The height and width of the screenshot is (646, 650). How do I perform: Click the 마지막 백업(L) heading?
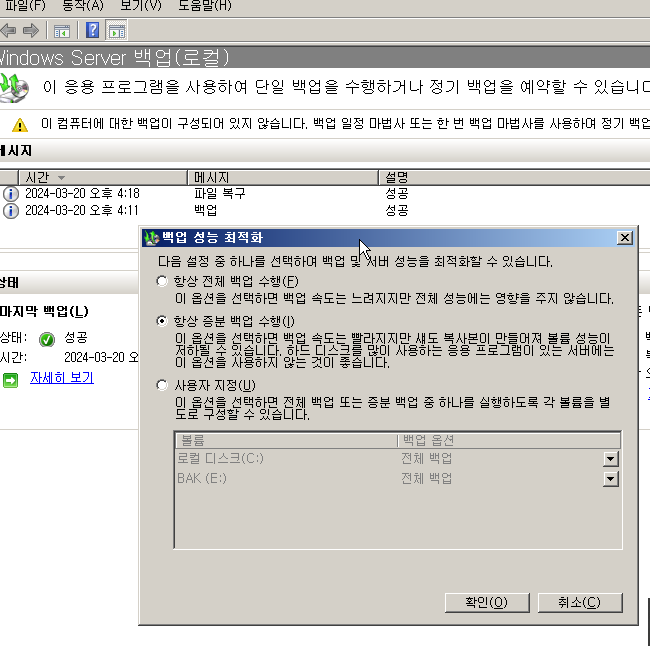pos(44,311)
